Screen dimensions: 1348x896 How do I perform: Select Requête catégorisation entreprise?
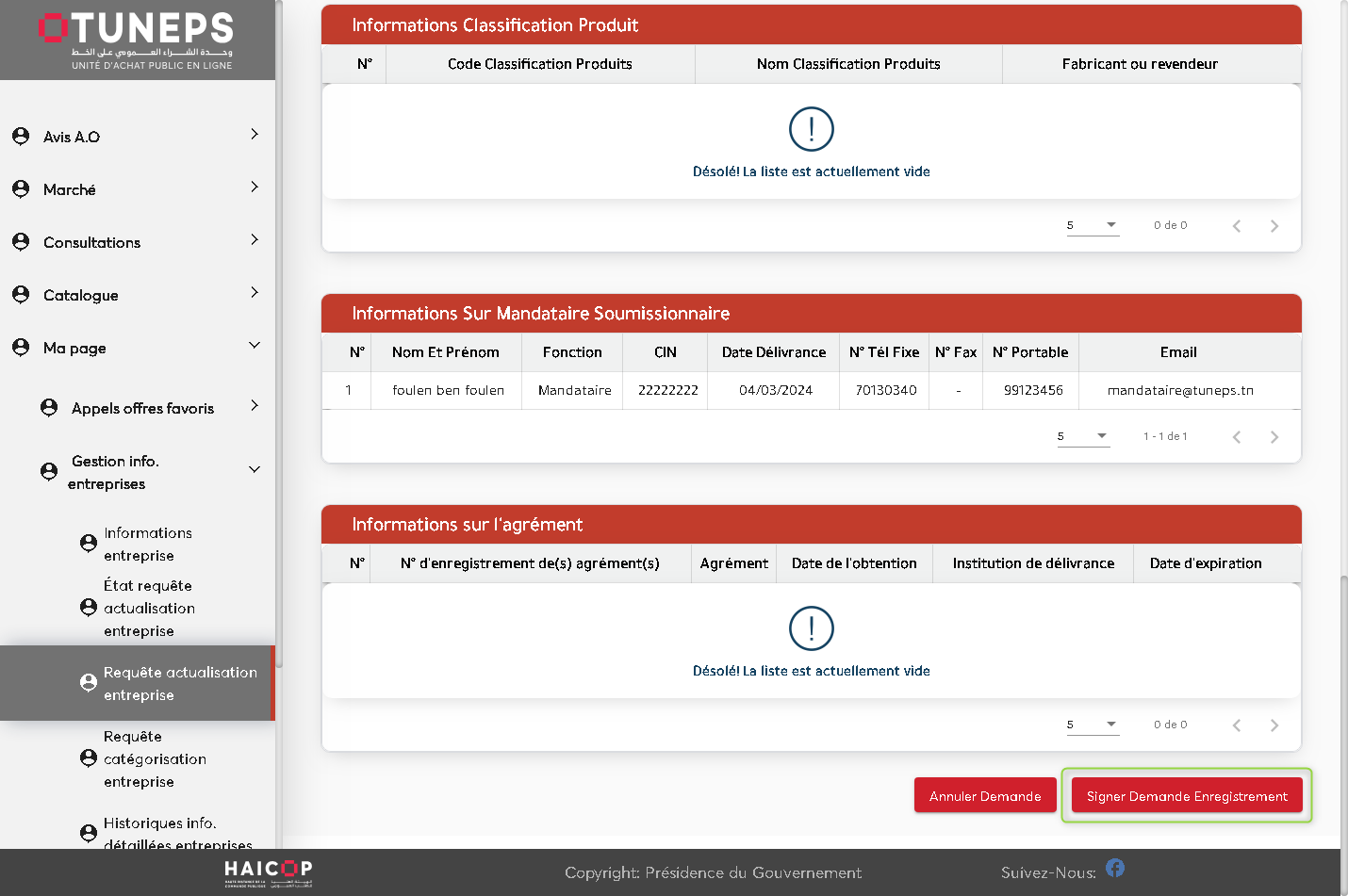pyautogui.click(x=155, y=758)
